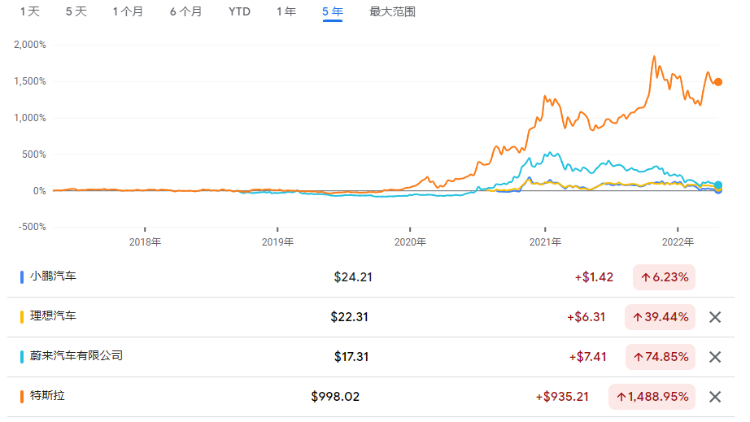Screen dimensions: 750x422
Task: Remove 蔚来汽车有限公司 with its X icon
Action: click(x=715, y=357)
